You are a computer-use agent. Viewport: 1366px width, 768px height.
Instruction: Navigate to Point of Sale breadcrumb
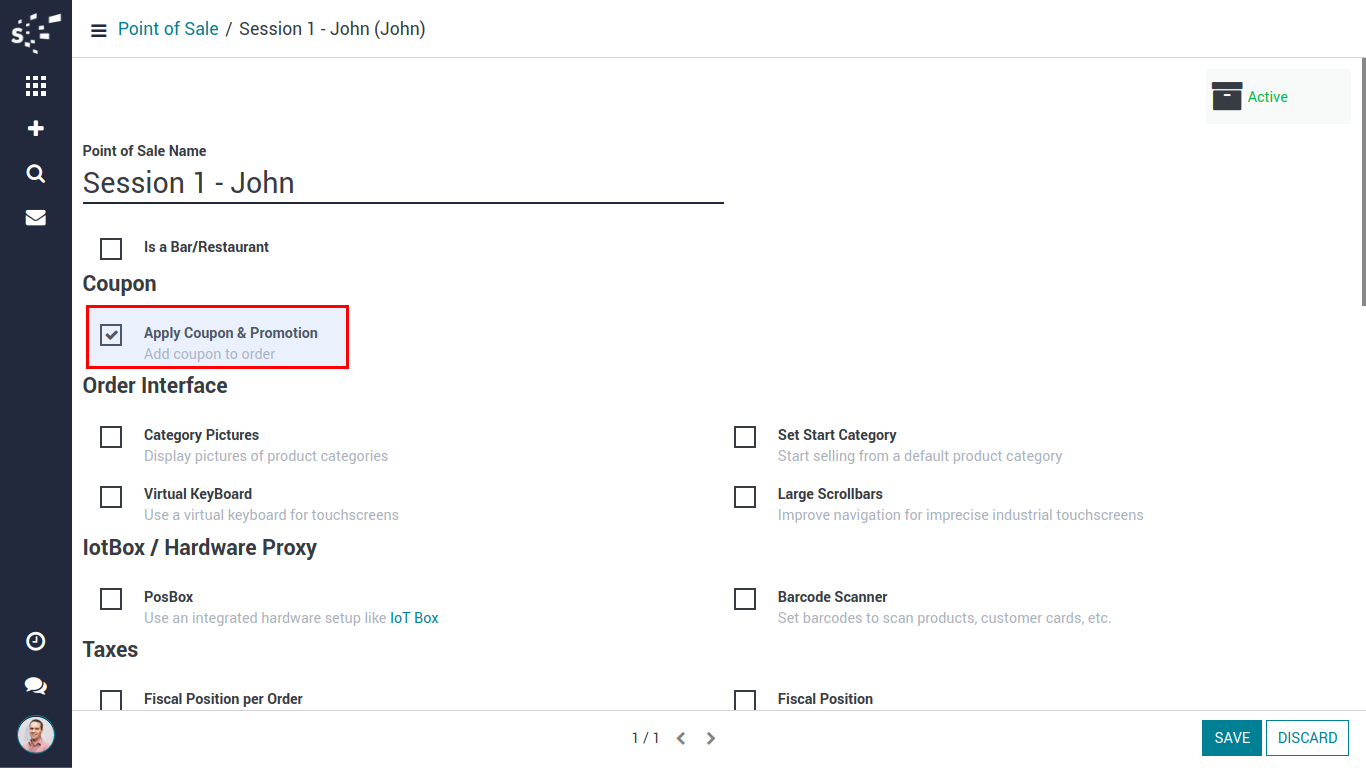[168, 29]
